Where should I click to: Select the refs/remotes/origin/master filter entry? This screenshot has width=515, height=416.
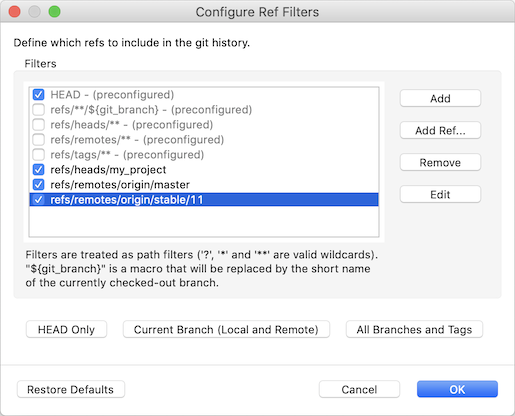pyautogui.click(x=204, y=185)
